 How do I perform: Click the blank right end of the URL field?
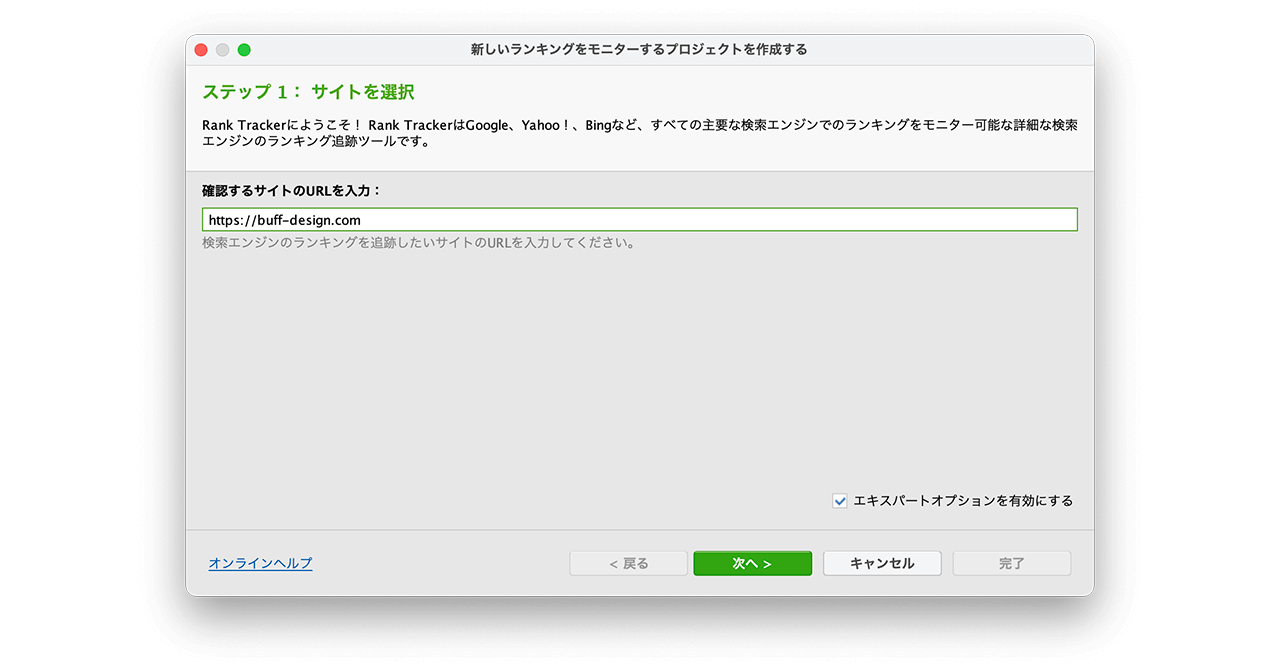click(1000, 220)
